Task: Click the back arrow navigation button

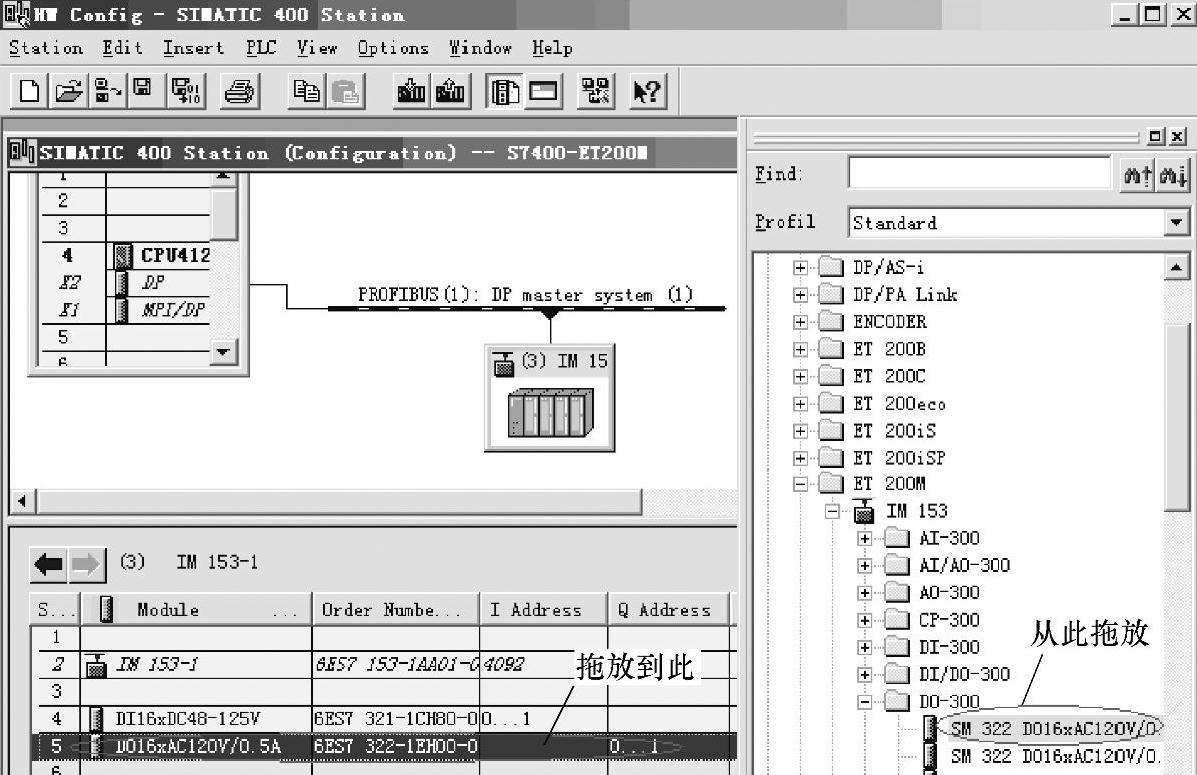Action: coord(49,564)
